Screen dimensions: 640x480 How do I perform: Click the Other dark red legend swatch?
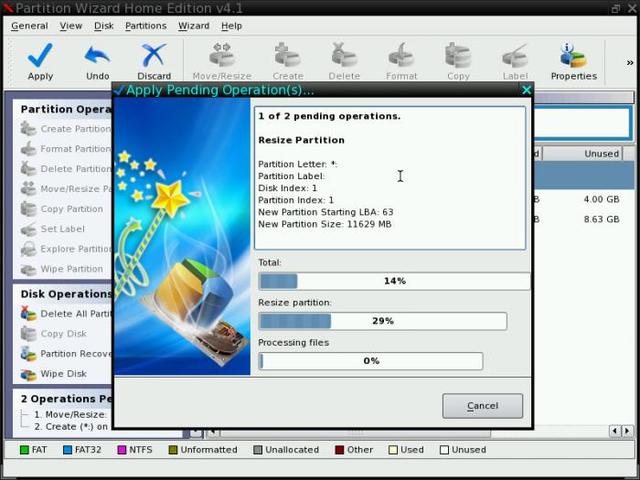coord(339,450)
